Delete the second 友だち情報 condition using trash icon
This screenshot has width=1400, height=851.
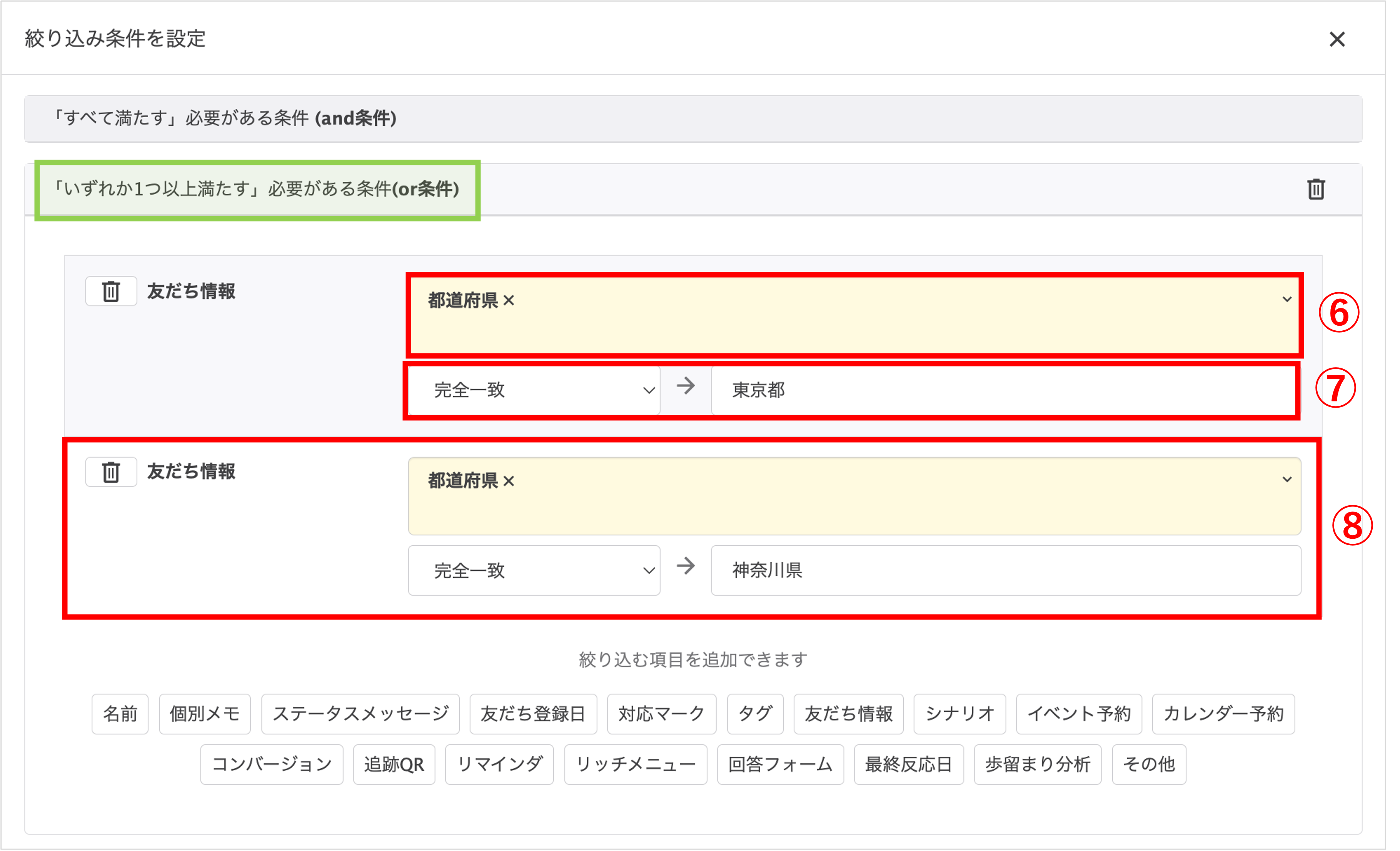tap(111, 471)
